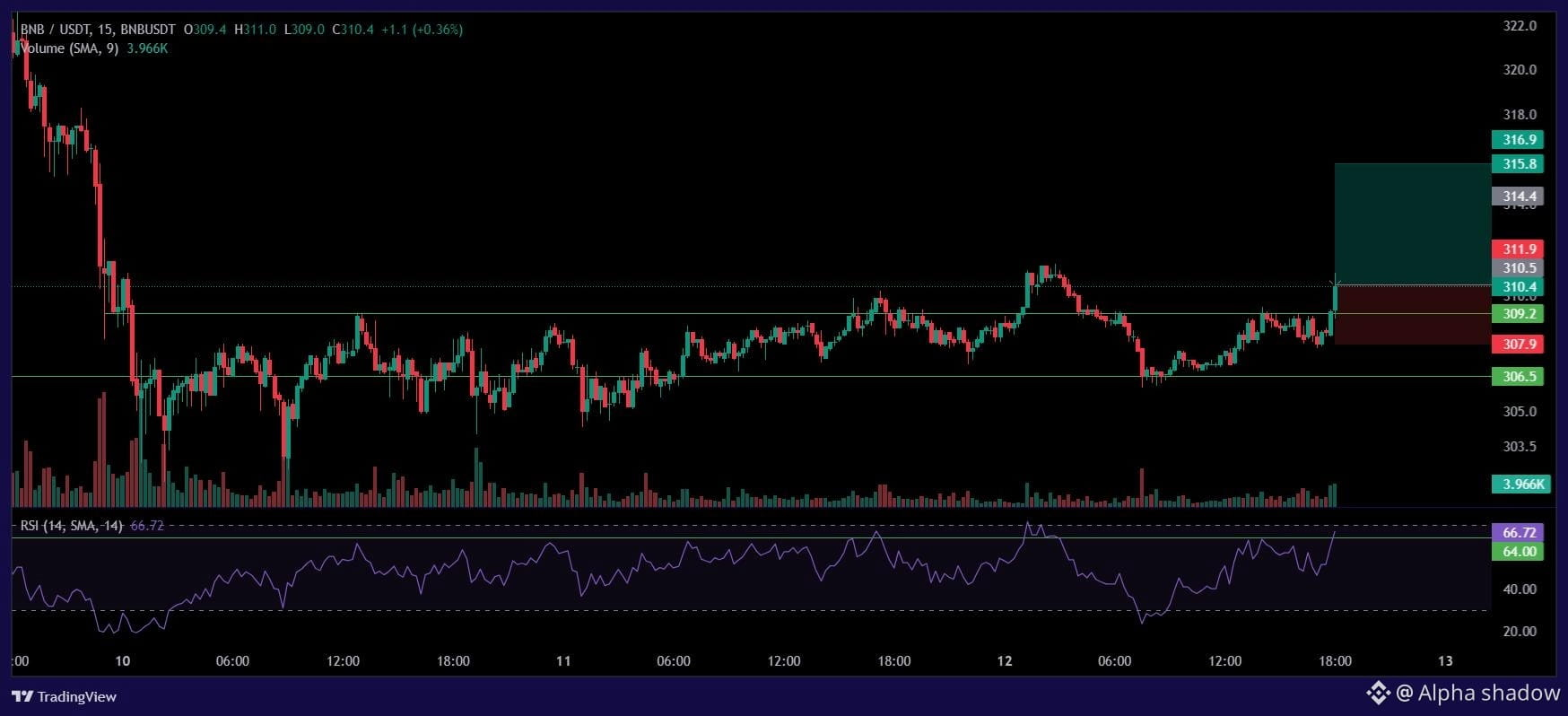
Task: Select the Volume (SMA, 9) indicator label
Action: [70, 48]
